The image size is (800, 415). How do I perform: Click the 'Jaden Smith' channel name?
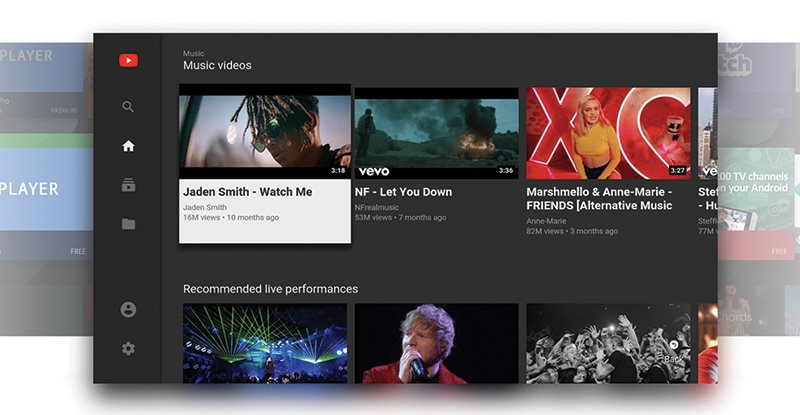[205, 207]
